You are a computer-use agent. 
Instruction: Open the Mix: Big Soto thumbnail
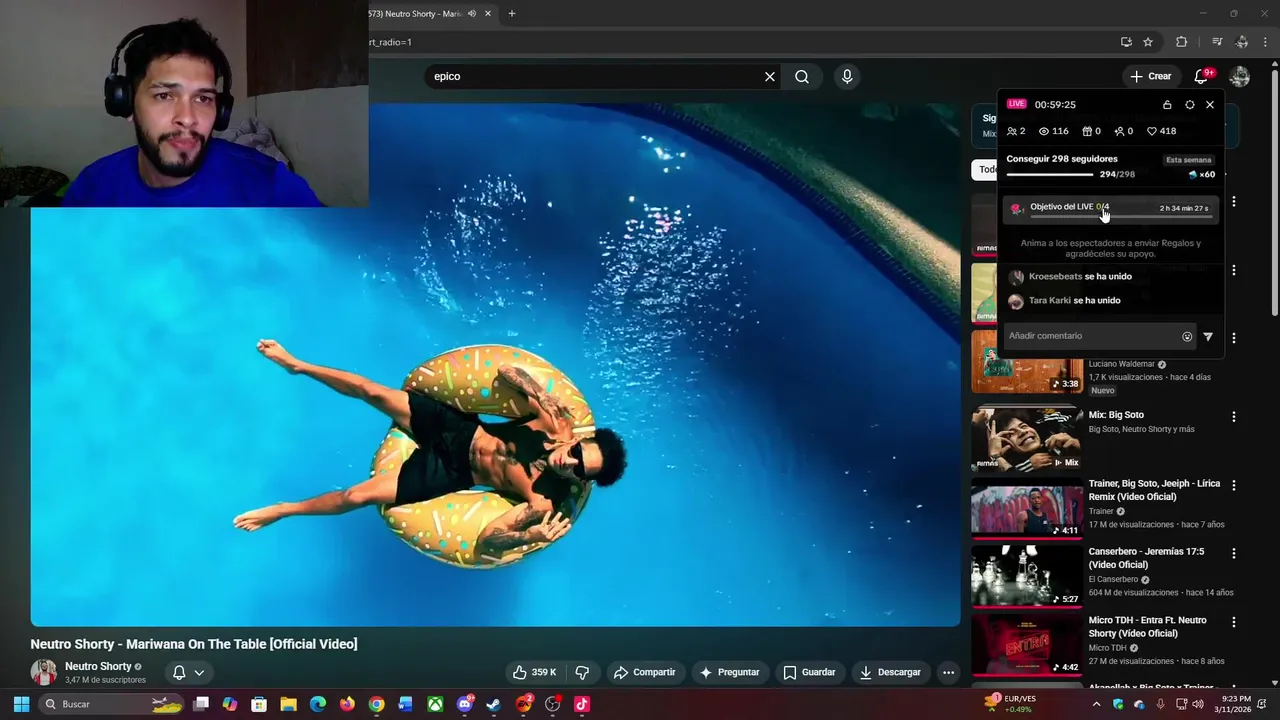coord(1027,438)
